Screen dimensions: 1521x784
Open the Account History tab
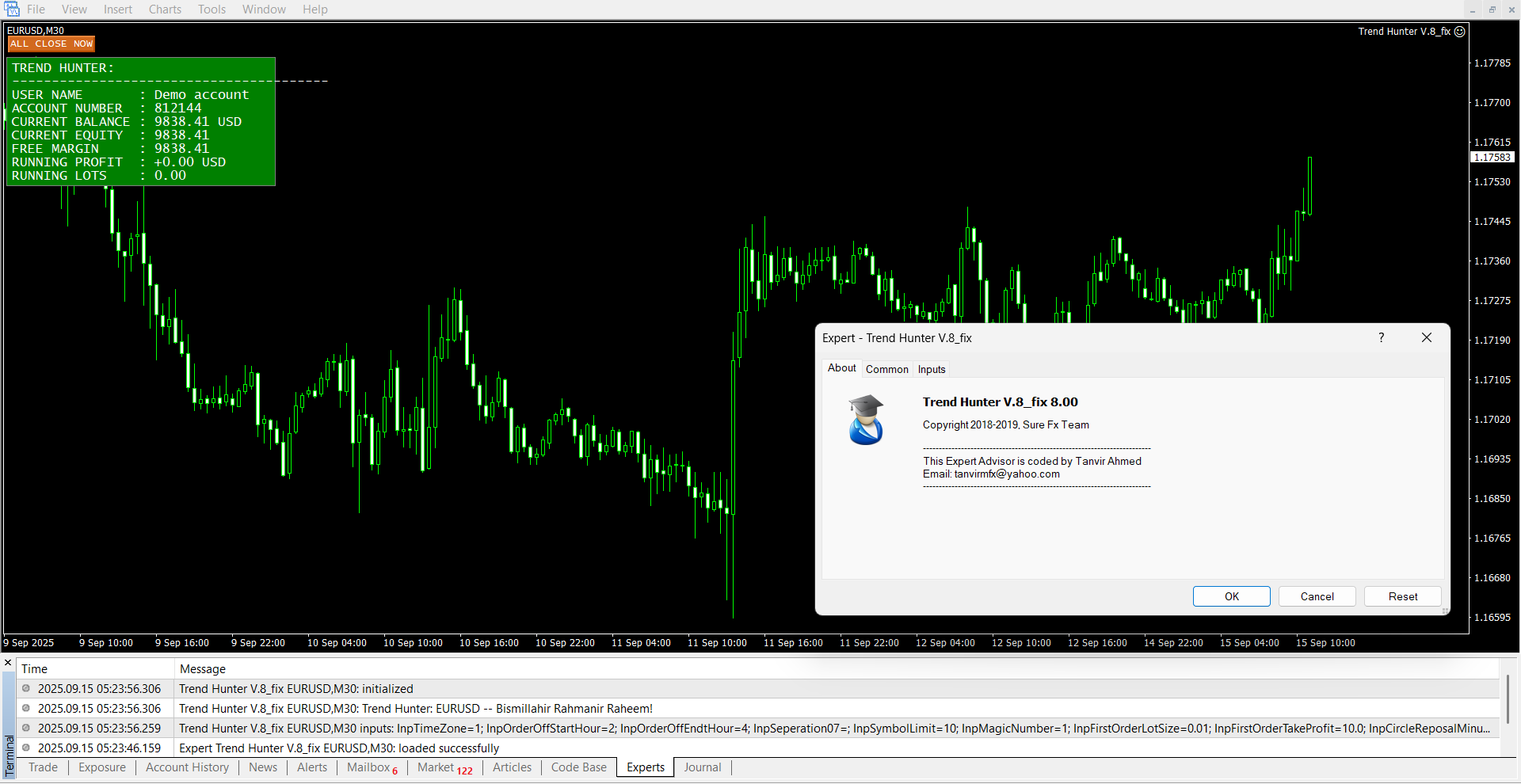(187, 767)
